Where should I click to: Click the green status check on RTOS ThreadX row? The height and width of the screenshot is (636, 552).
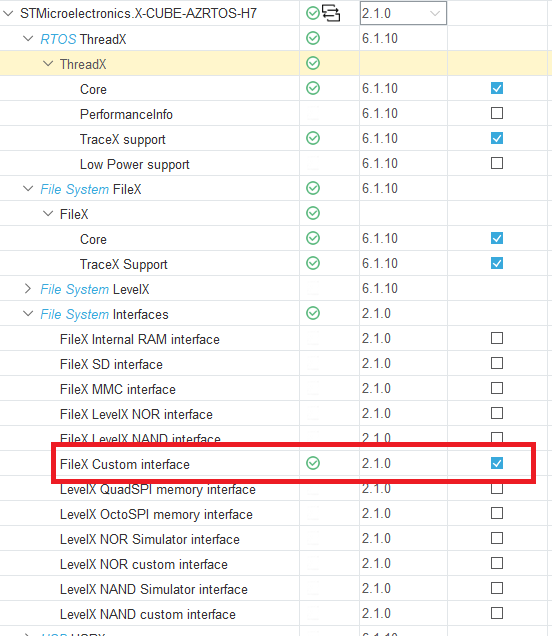(313, 39)
